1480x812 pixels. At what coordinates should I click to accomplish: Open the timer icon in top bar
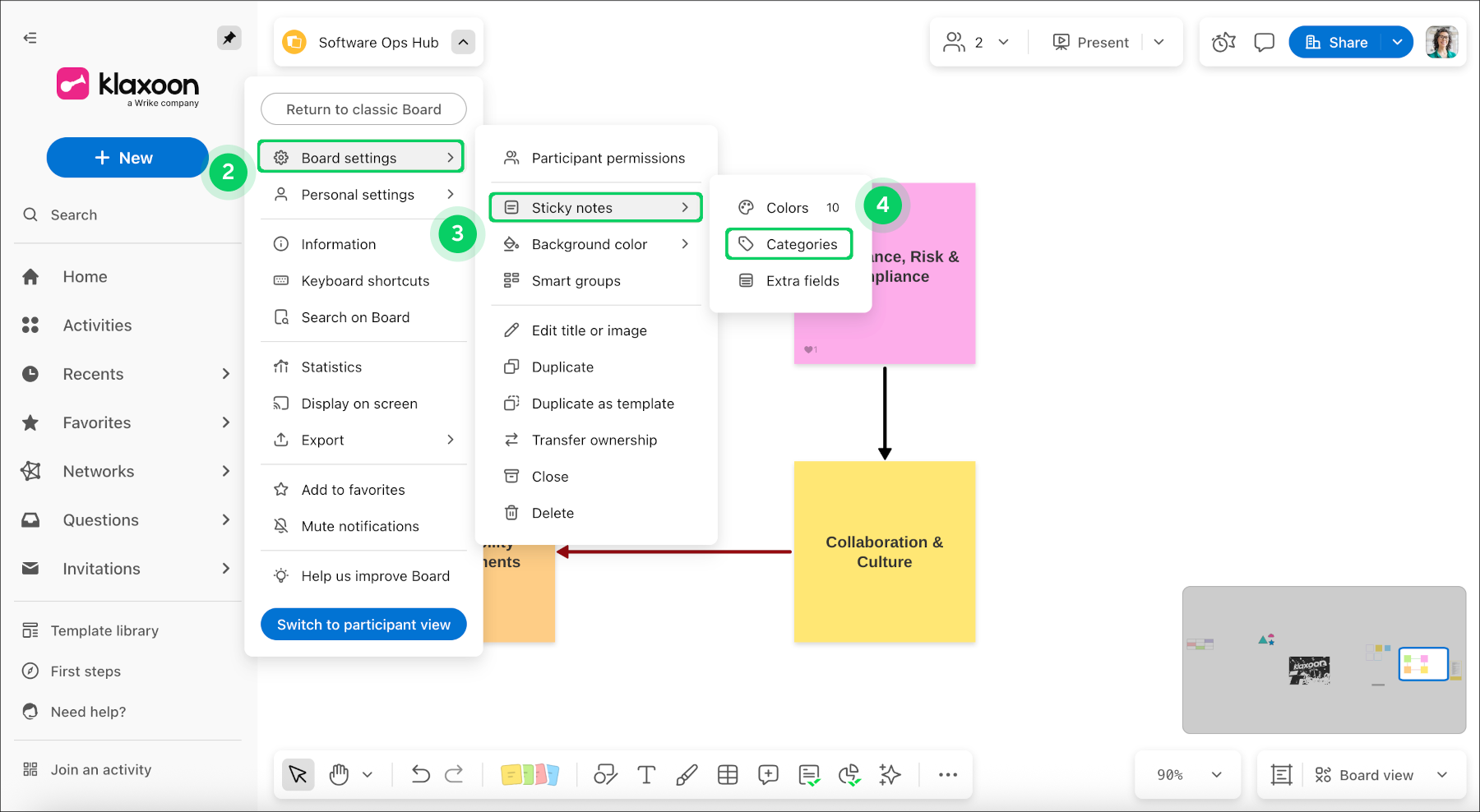click(1223, 42)
